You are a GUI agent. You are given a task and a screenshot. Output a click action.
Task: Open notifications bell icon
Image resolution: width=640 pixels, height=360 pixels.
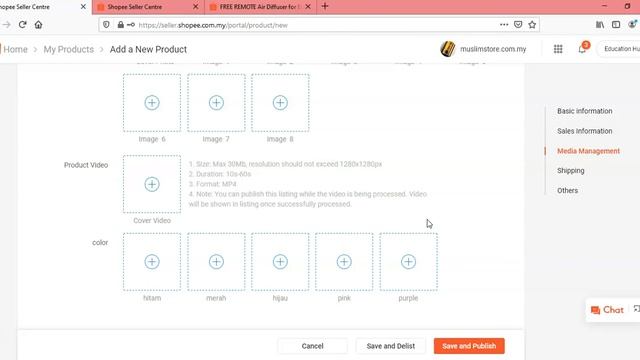[x=582, y=49]
